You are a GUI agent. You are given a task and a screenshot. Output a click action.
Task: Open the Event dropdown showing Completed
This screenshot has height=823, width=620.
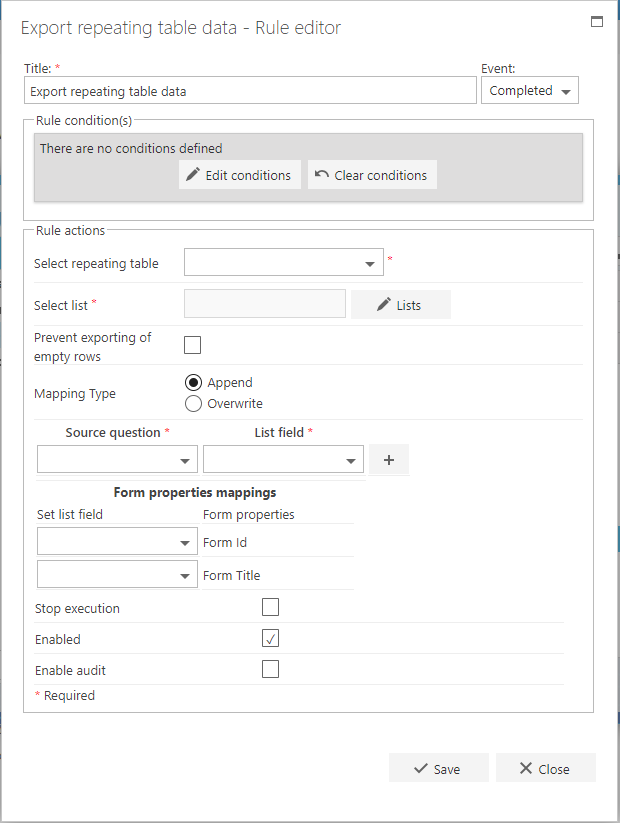[x=530, y=90]
